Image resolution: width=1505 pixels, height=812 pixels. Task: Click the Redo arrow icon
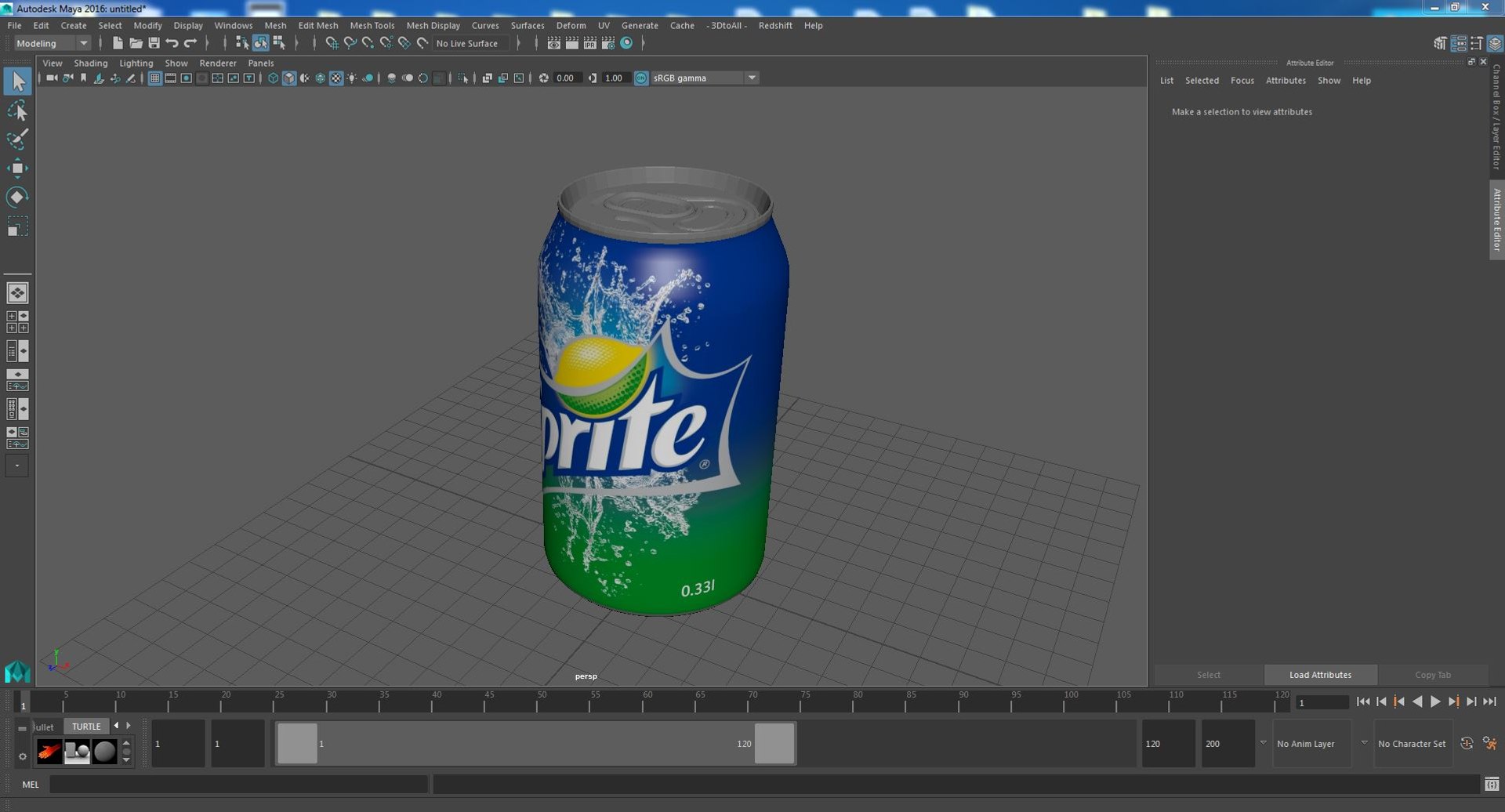pyautogui.click(x=190, y=43)
